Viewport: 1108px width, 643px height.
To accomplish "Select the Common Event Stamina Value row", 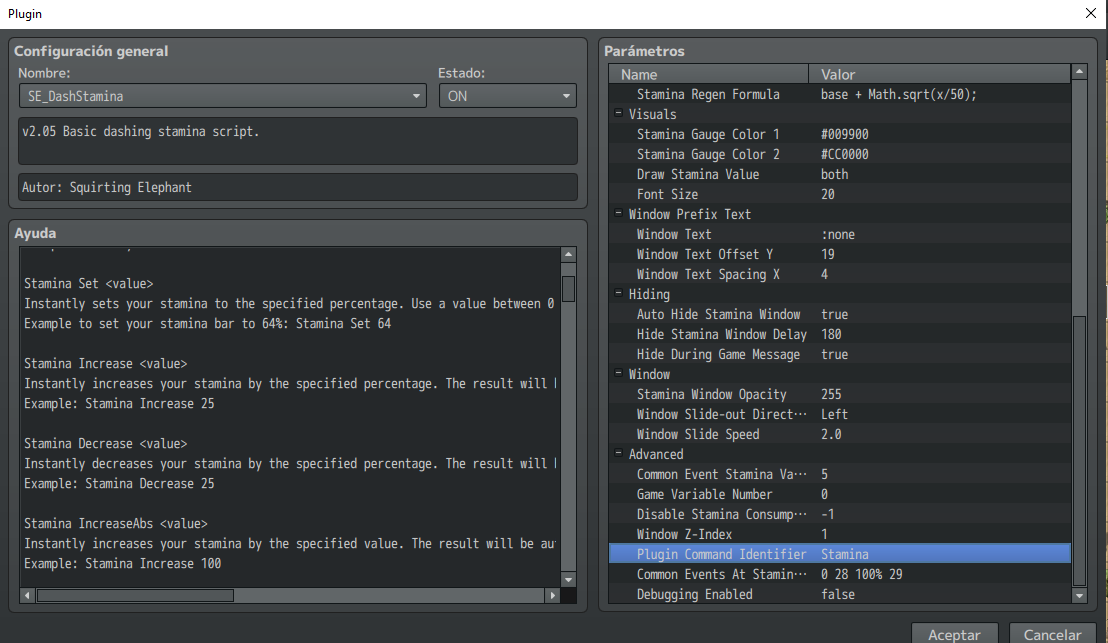I will click(x=839, y=474).
